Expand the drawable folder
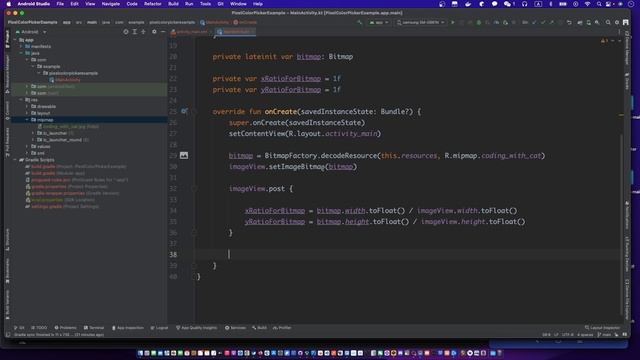Screen dimensions: 640x360 click(27, 107)
